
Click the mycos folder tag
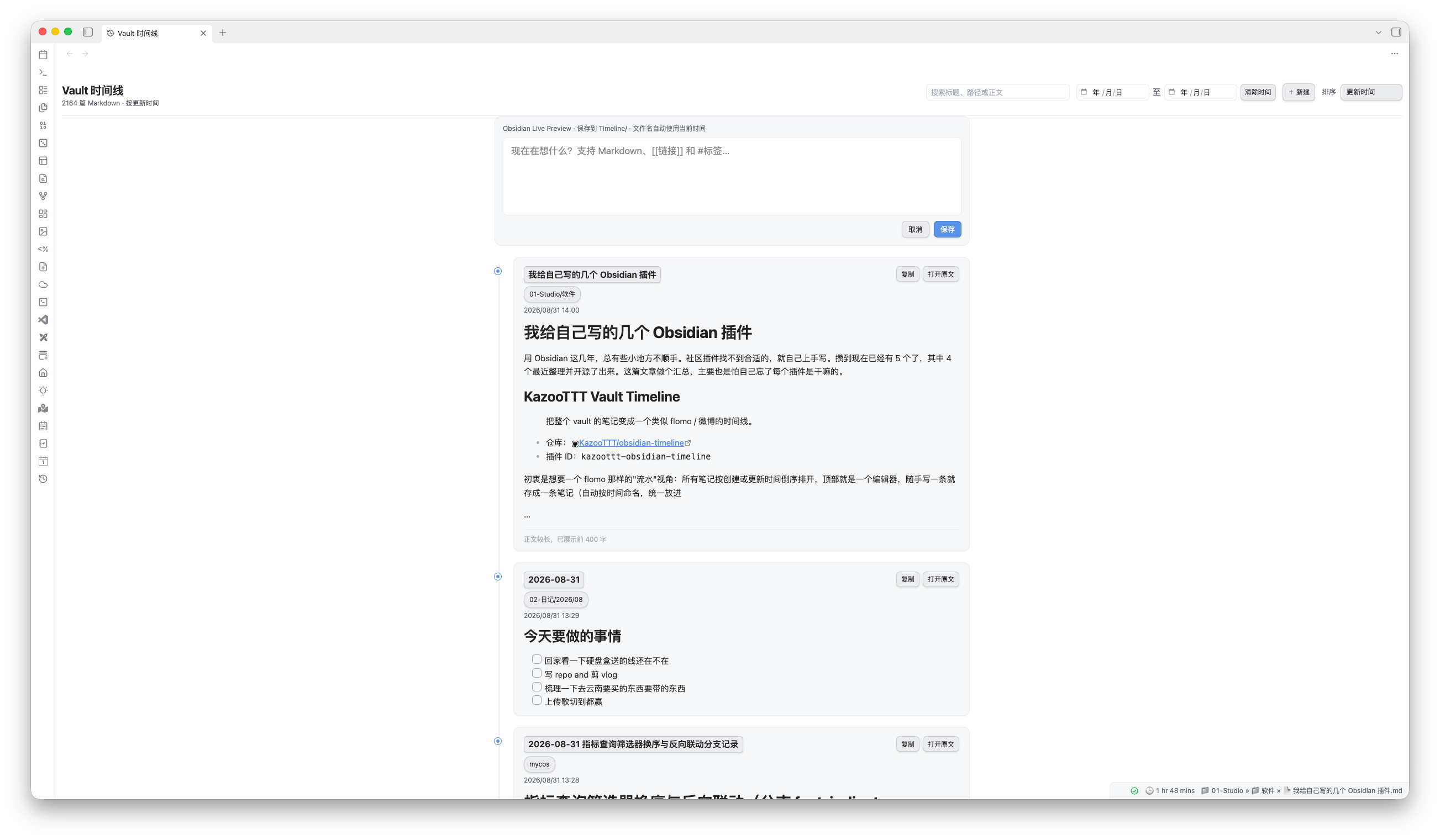coord(539,765)
